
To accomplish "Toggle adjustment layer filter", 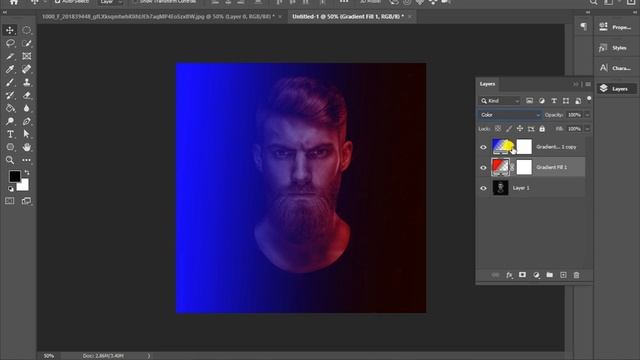I will click(542, 101).
